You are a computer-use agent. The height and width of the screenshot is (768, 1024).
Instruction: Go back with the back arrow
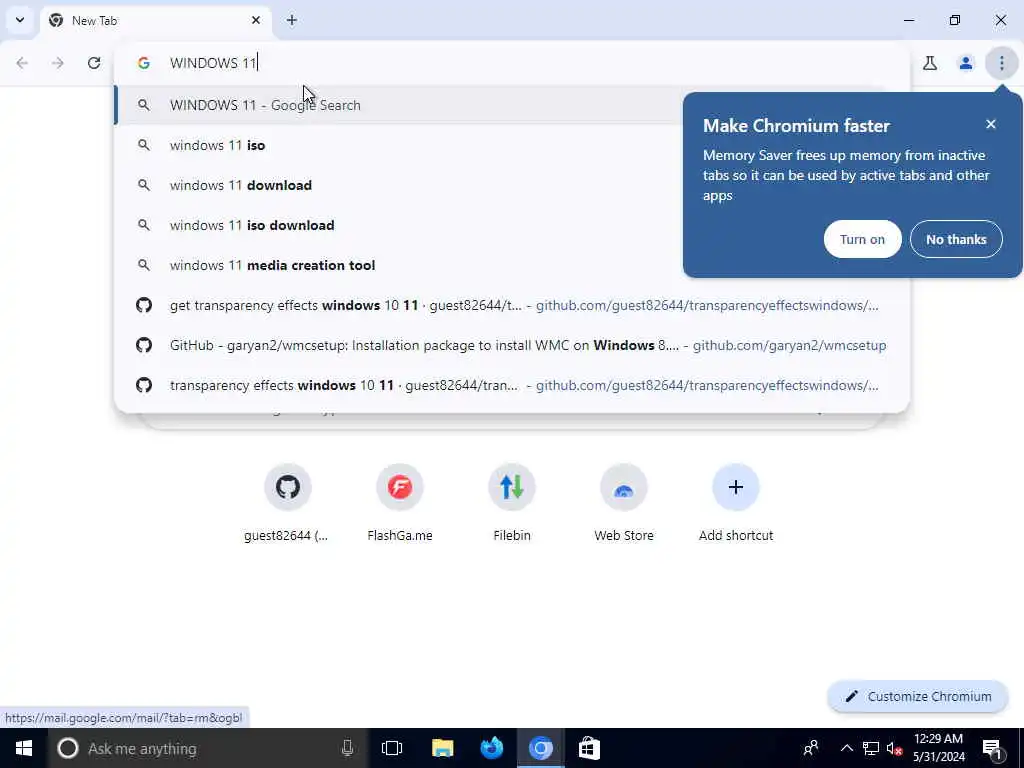(x=22, y=63)
